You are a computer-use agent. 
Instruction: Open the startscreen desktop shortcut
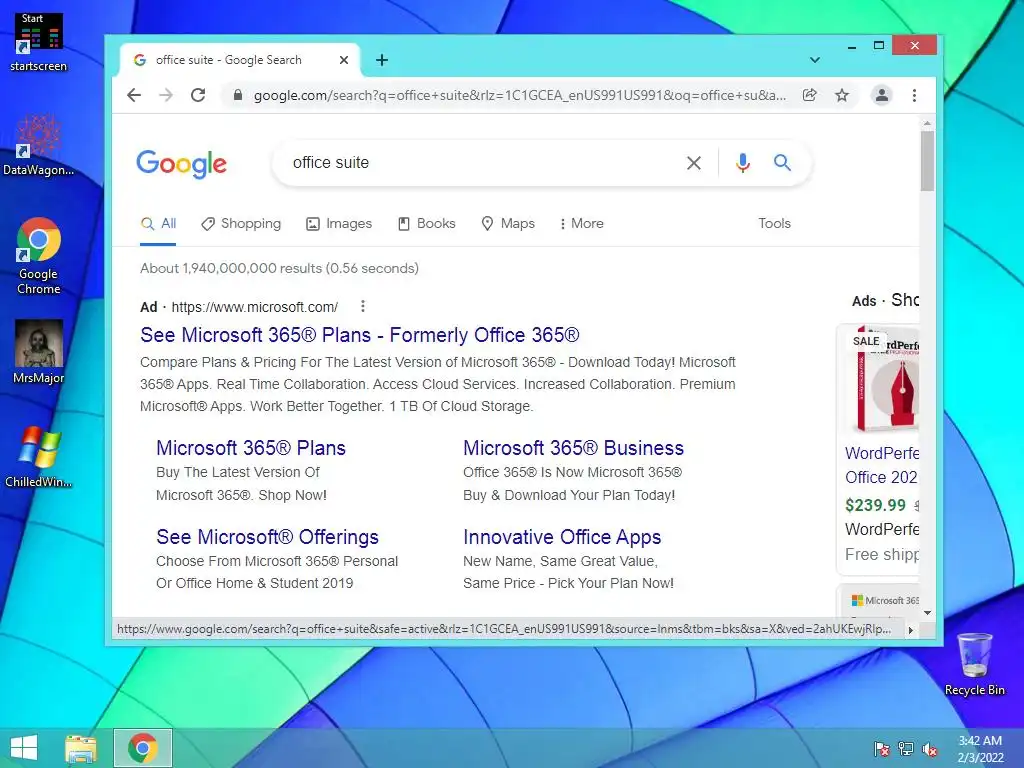(39, 42)
